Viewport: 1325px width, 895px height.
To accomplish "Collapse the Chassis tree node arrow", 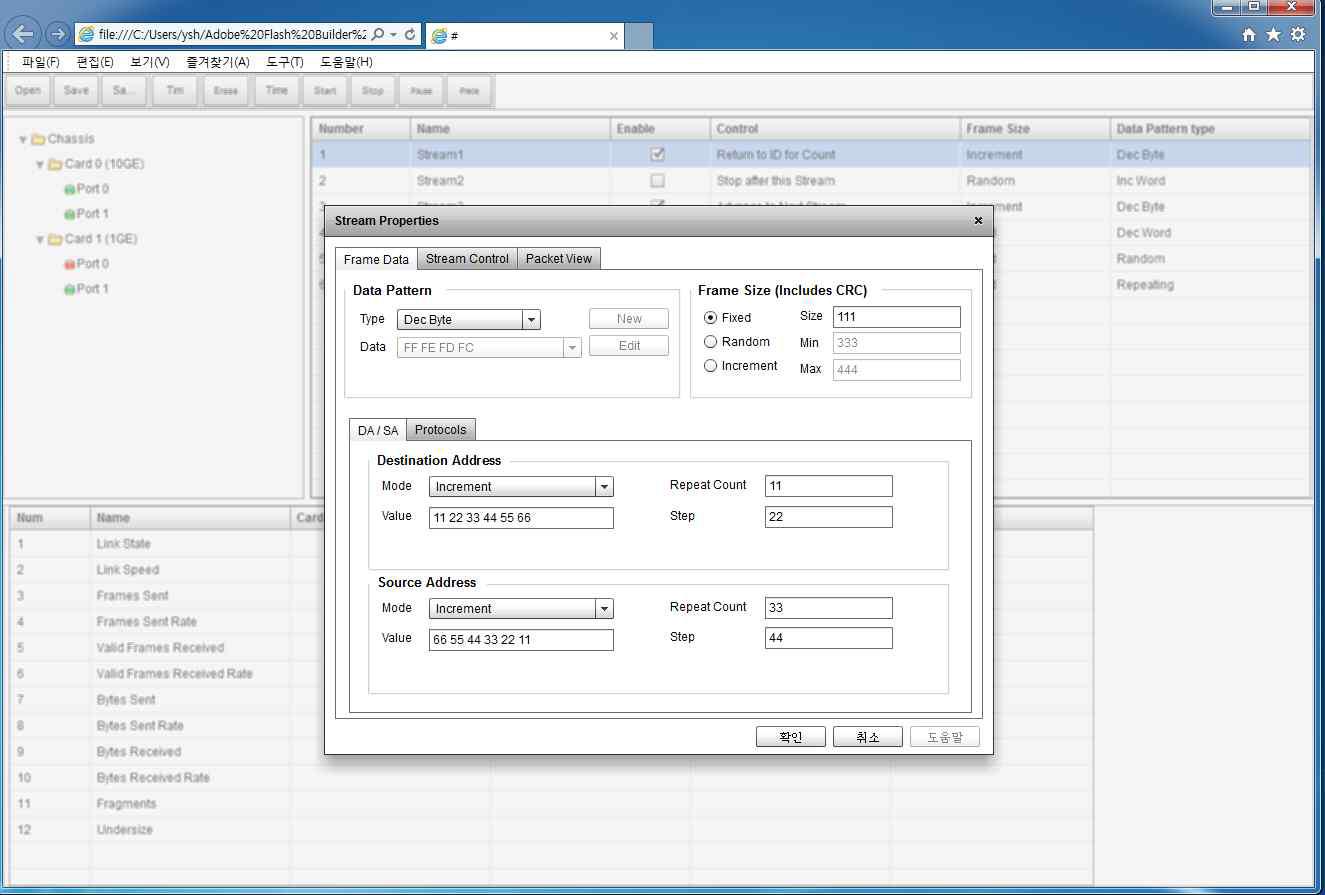I will click(23, 140).
